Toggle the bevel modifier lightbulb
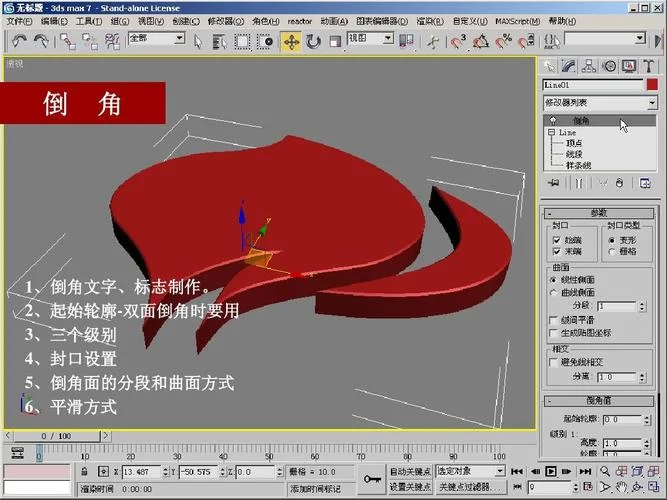The height and width of the screenshot is (500, 667). 553,120
